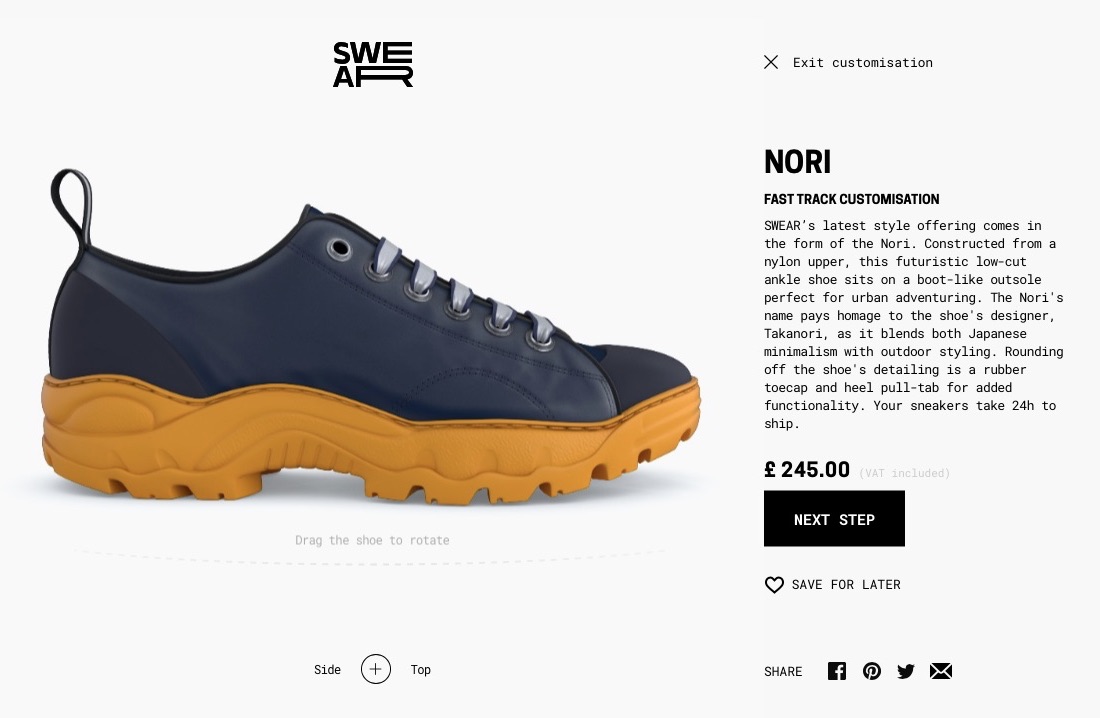Share the shoe via email envelope icon

[x=941, y=671]
